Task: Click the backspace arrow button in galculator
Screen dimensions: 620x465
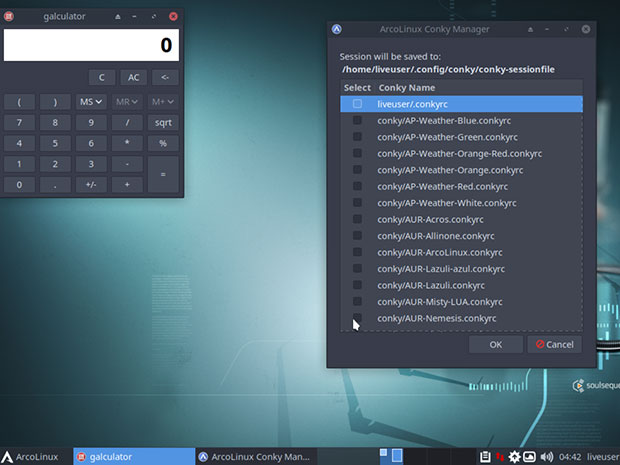Action: [x=165, y=78]
